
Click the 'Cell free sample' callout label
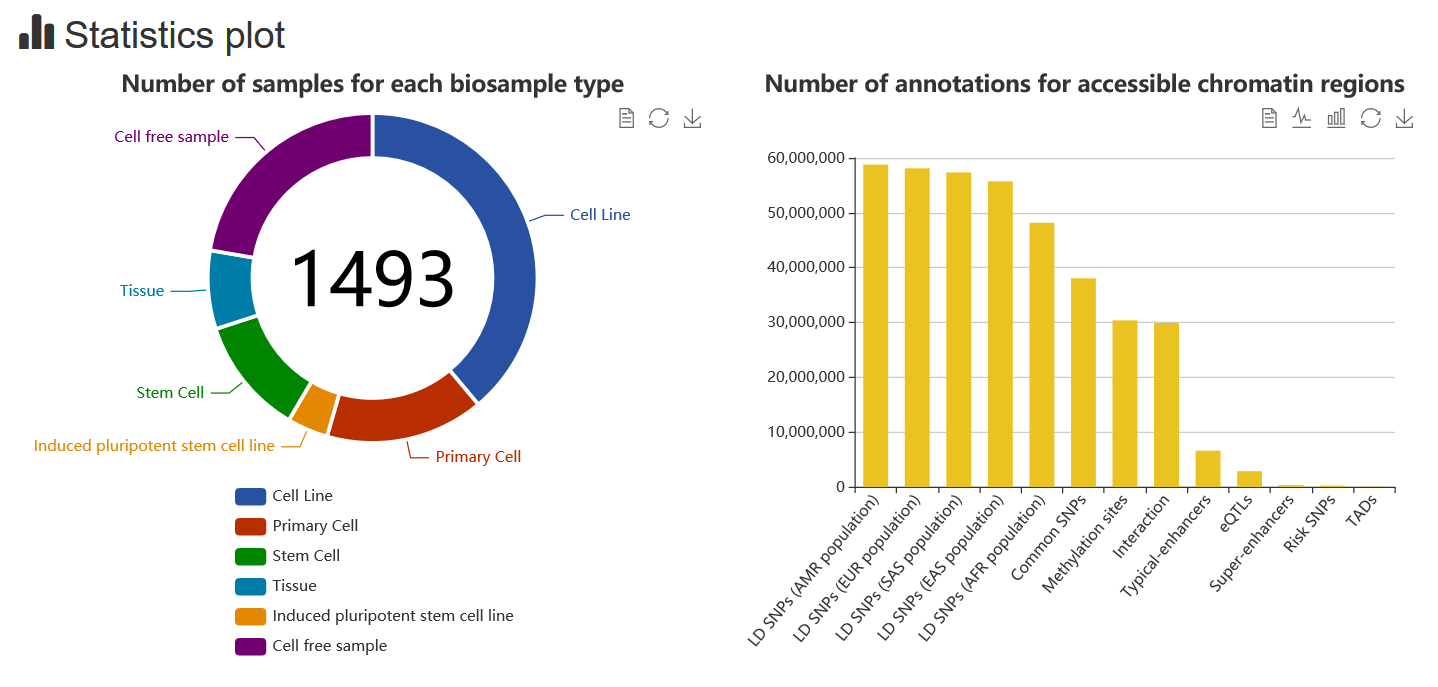[x=172, y=137]
